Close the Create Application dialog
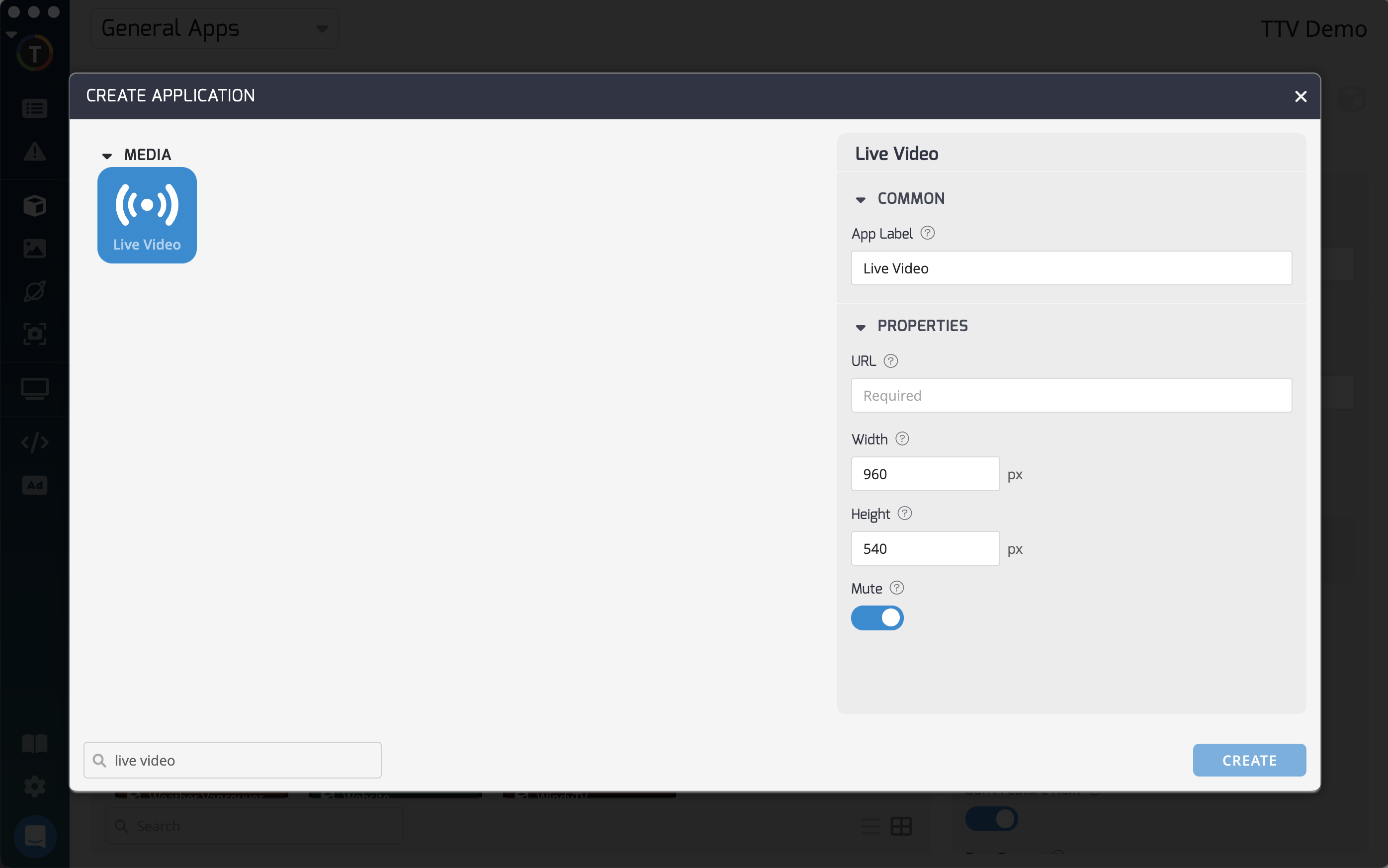 point(1300,96)
